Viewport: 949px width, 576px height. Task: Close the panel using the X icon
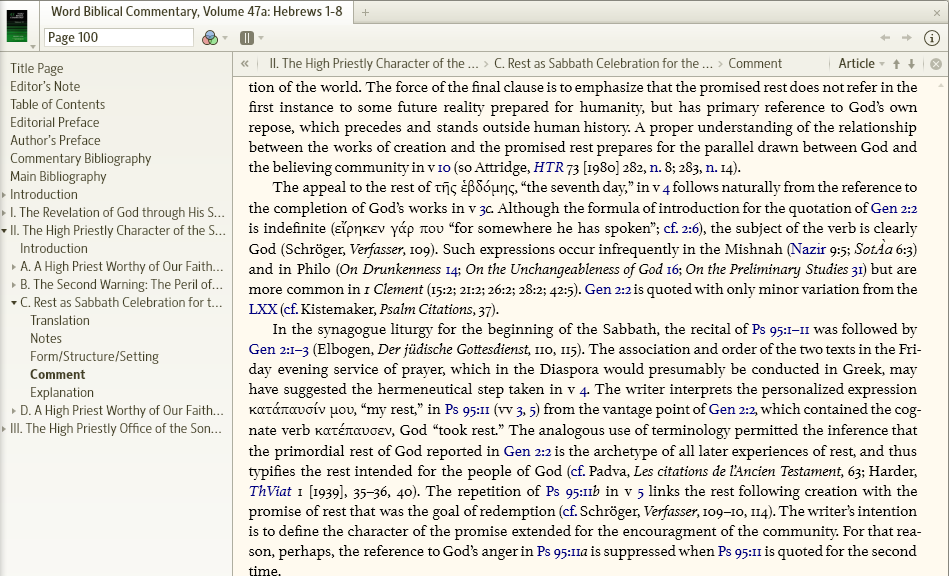(x=937, y=13)
